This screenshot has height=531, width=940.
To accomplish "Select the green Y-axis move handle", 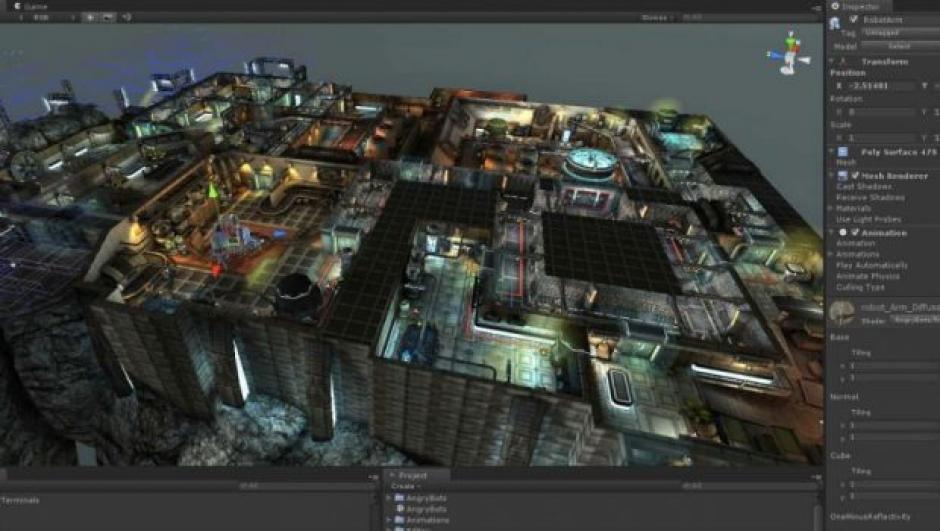I will coord(212,191).
